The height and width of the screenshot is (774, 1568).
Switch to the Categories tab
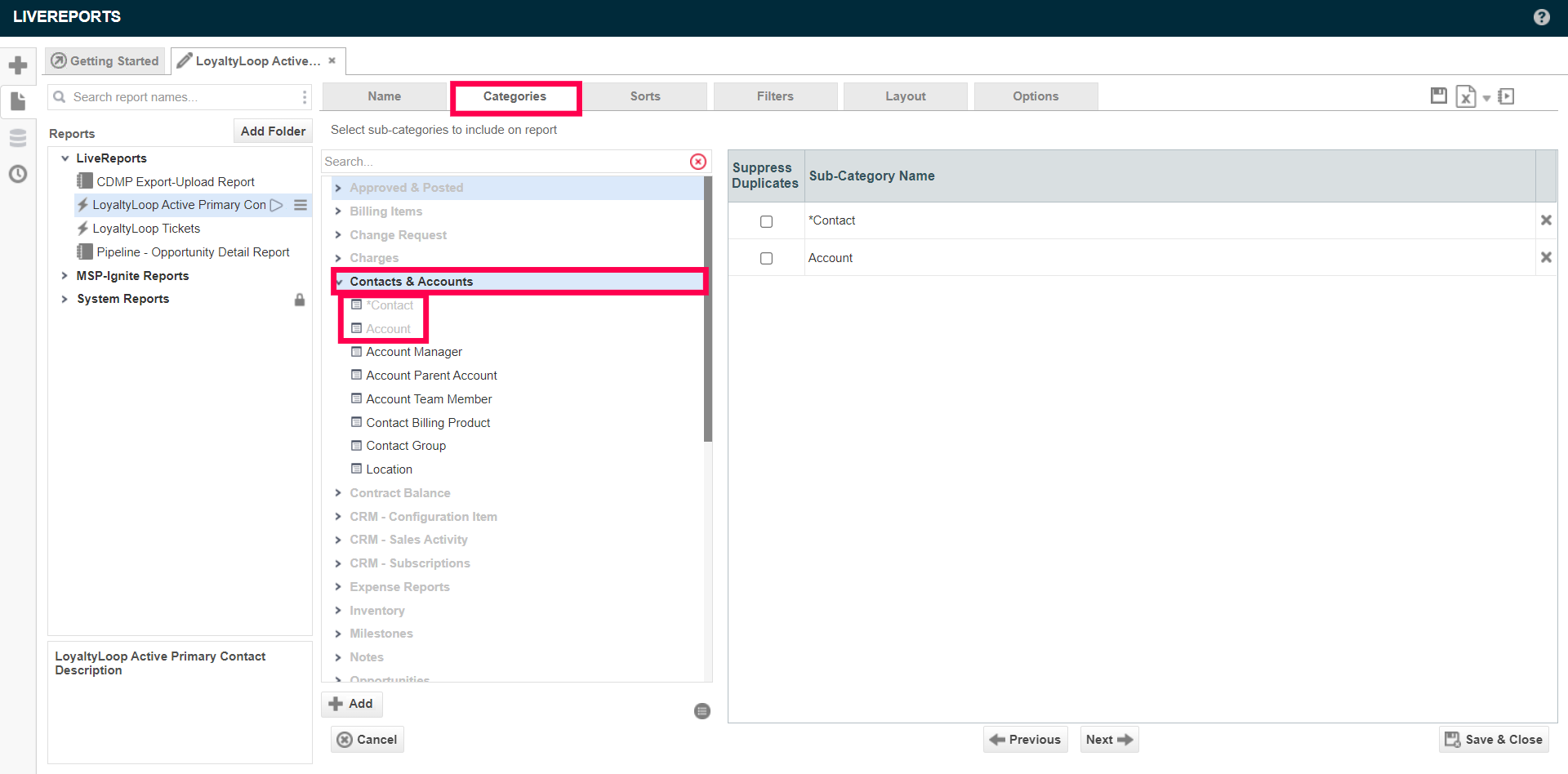[x=514, y=96]
